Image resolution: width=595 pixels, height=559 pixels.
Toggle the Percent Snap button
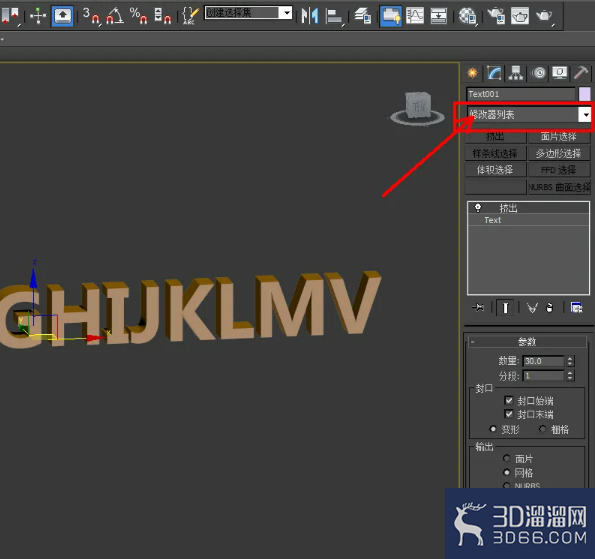[138, 16]
